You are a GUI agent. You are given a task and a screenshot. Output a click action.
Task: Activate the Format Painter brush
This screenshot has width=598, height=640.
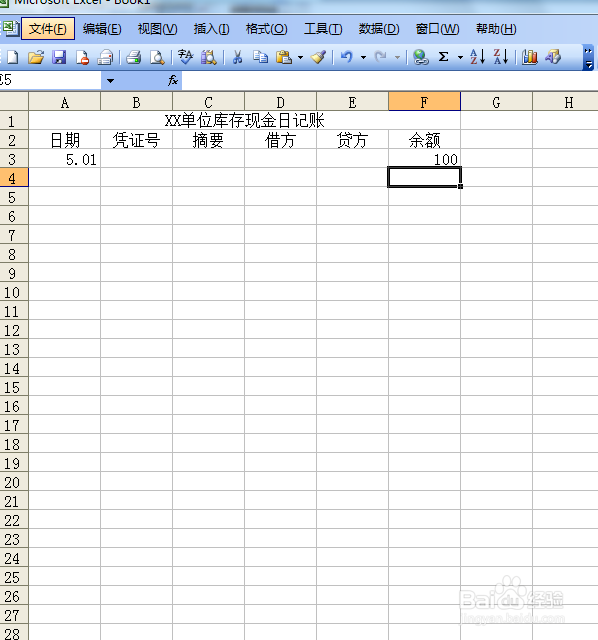tap(318, 57)
